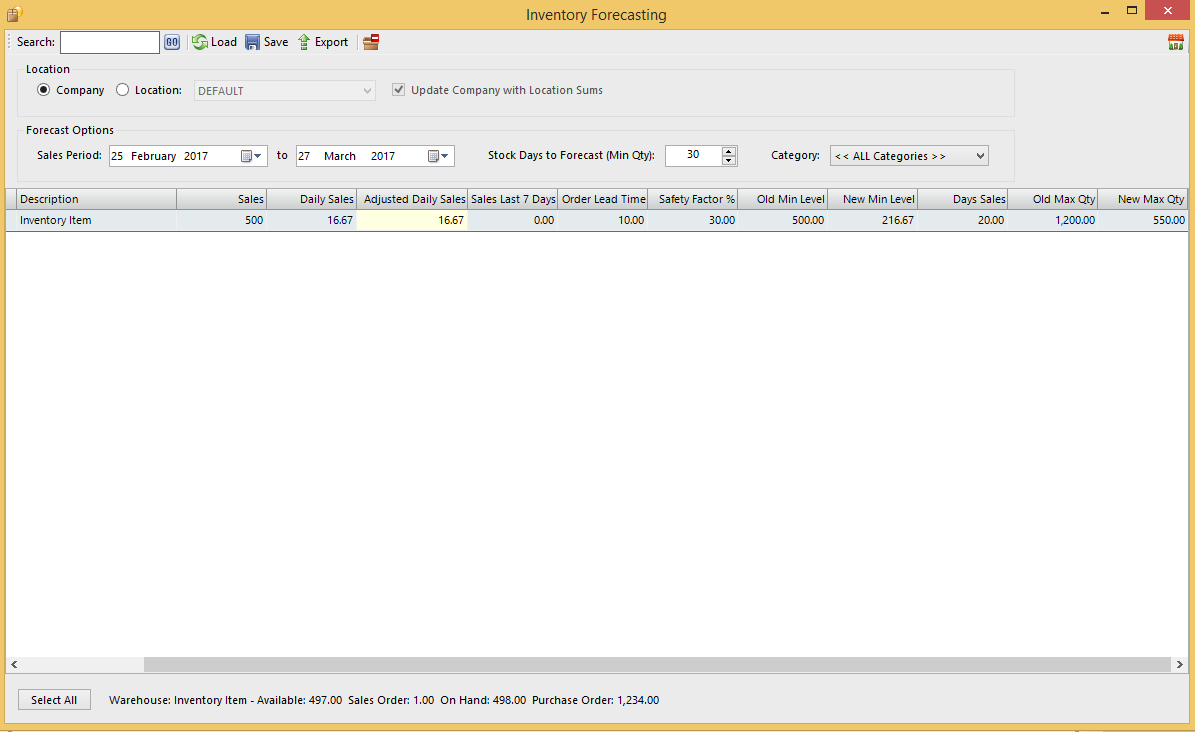Increase Stock Days to Forecast value
The image size is (1195, 732).
point(729,151)
